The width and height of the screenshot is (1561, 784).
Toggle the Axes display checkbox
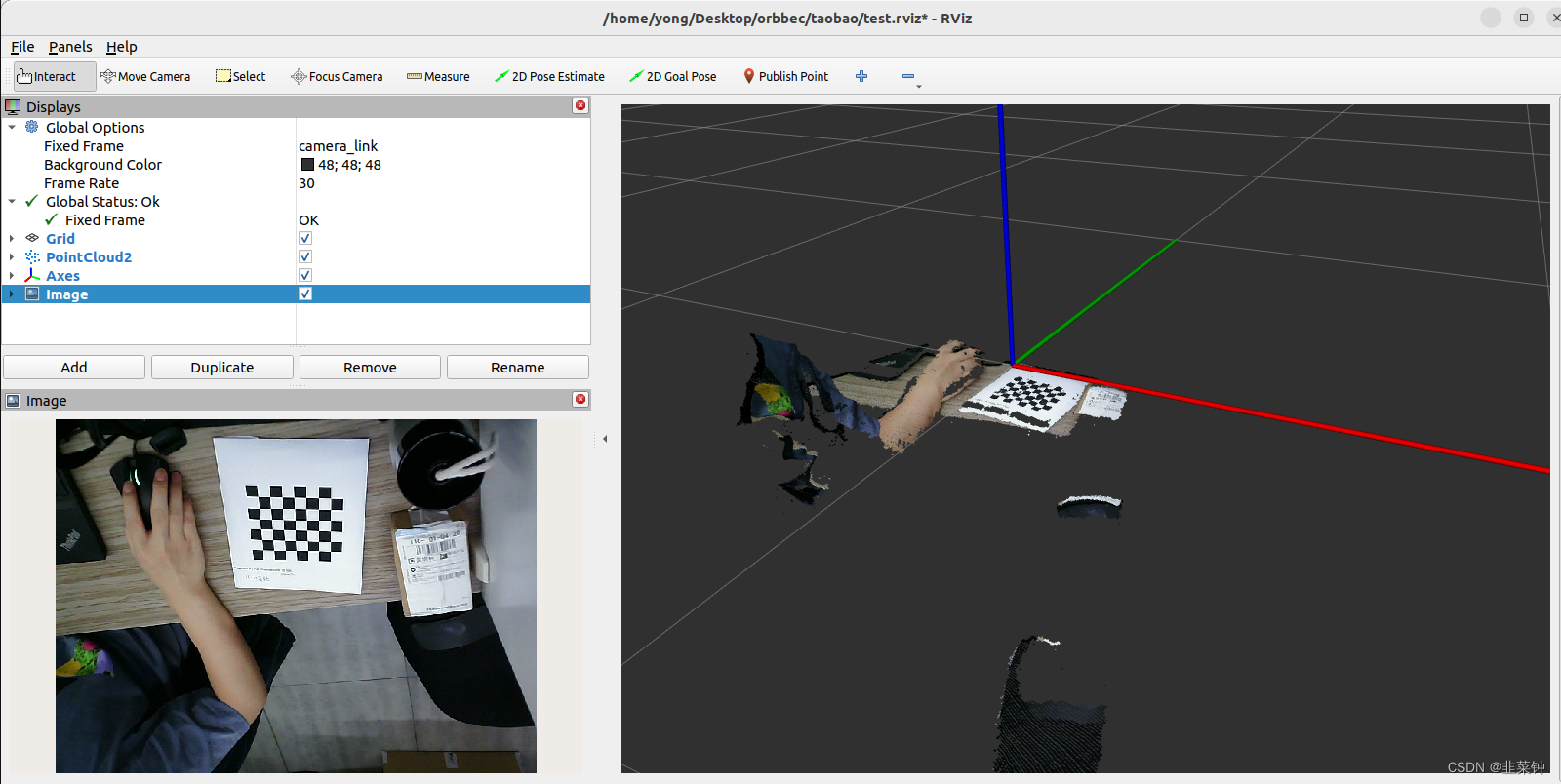pos(305,275)
